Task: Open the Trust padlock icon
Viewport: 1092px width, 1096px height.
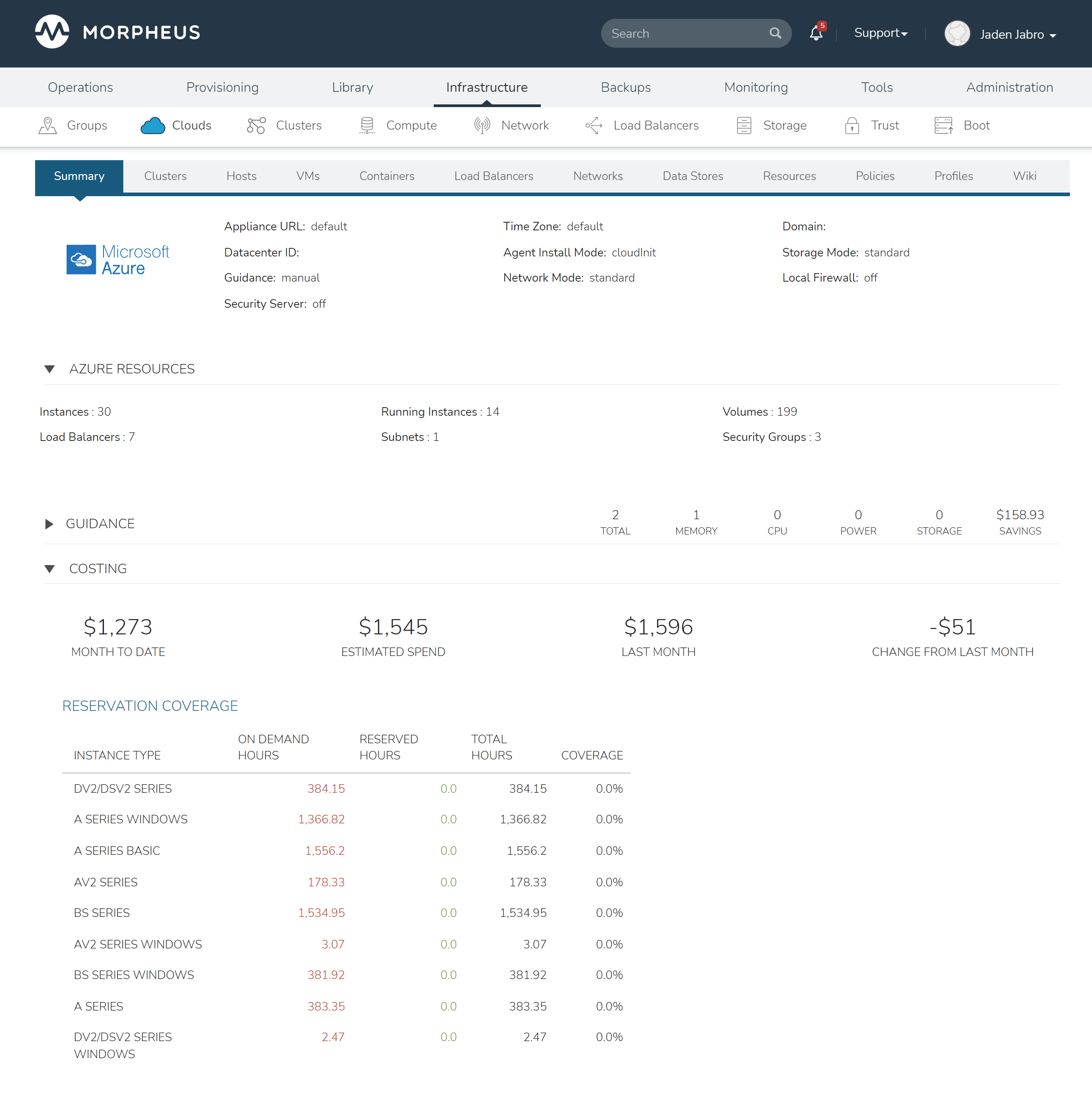Action: [x=851, y=126]
